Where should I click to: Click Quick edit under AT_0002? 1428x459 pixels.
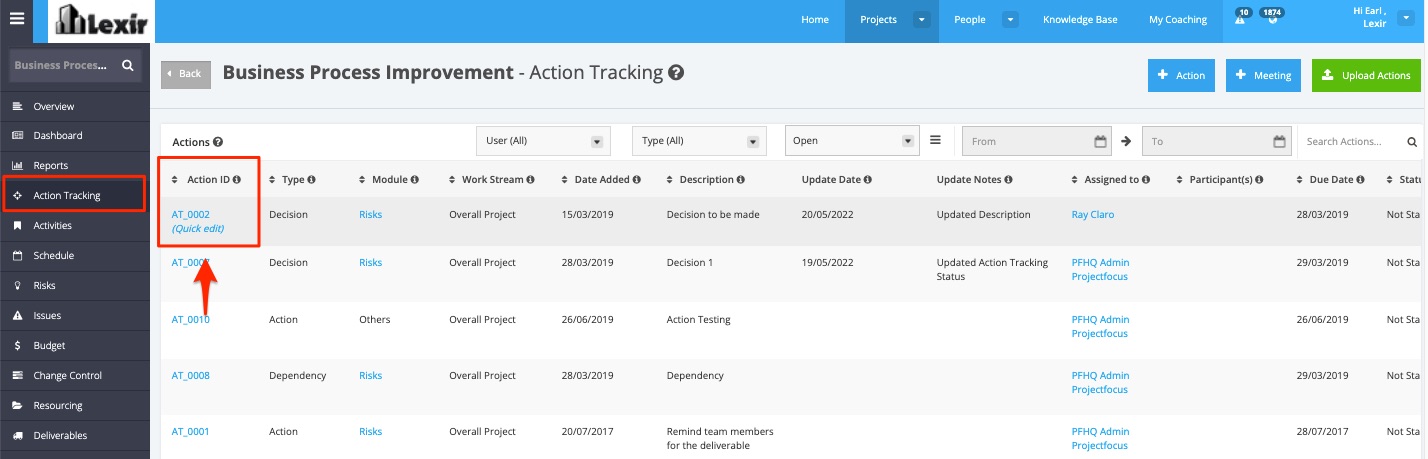[198, 228]
